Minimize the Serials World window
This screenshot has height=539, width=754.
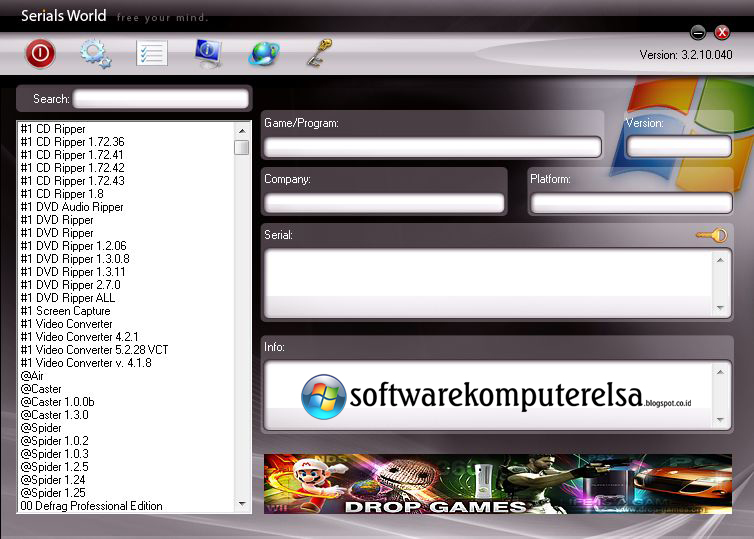point(698,33)
